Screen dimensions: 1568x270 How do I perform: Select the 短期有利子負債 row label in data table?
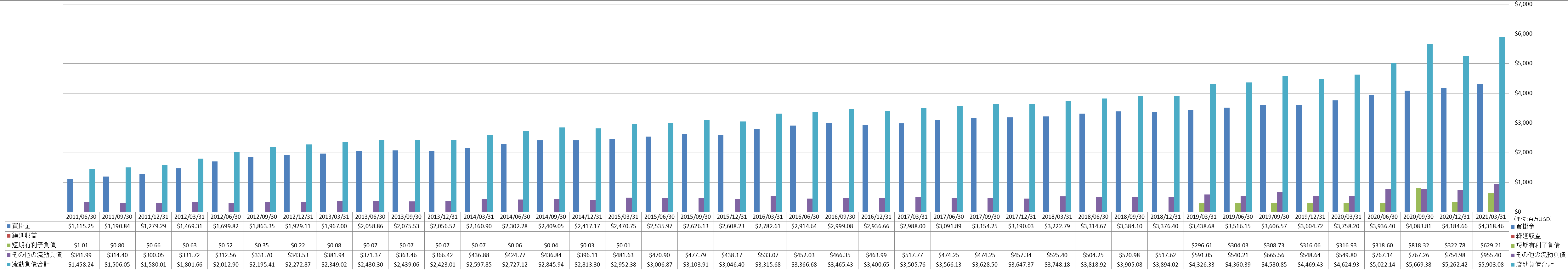(34, 245)
